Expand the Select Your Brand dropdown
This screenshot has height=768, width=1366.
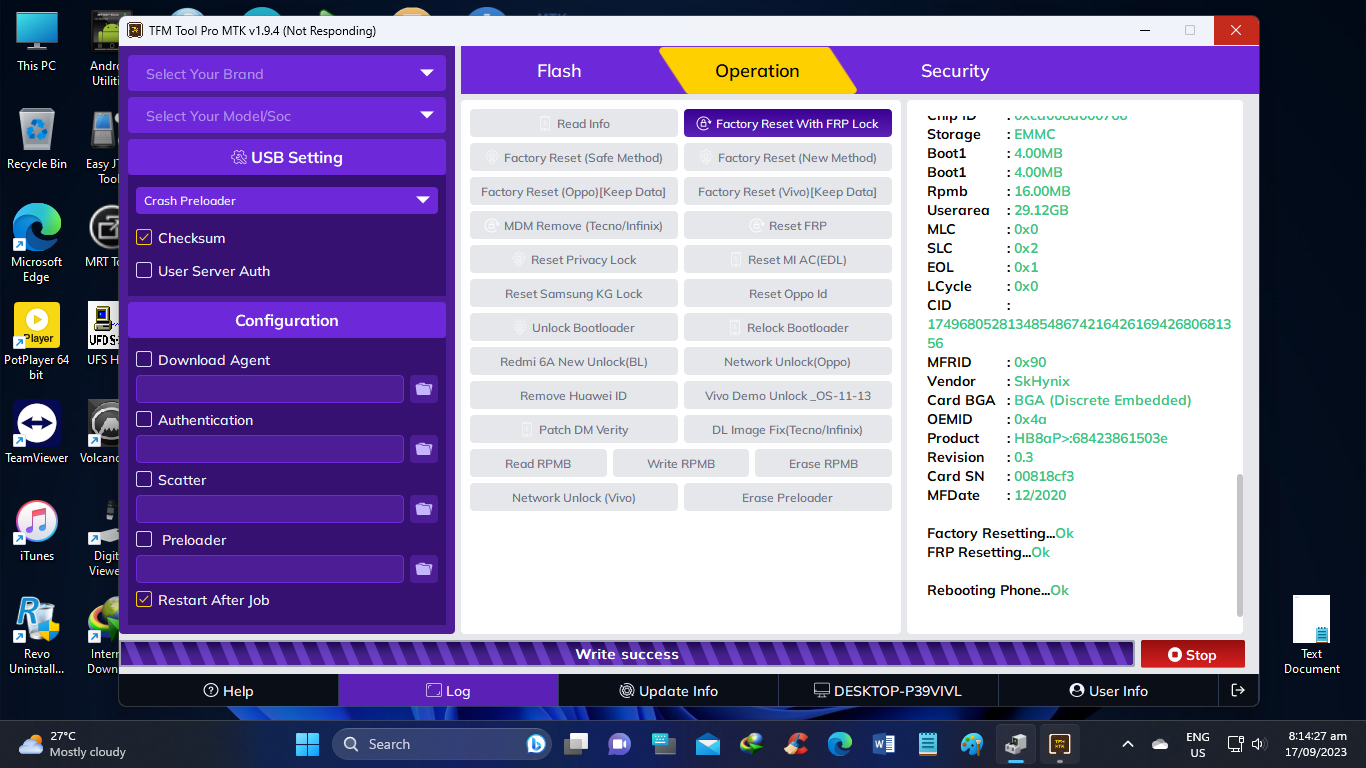[x=287, y=73]
